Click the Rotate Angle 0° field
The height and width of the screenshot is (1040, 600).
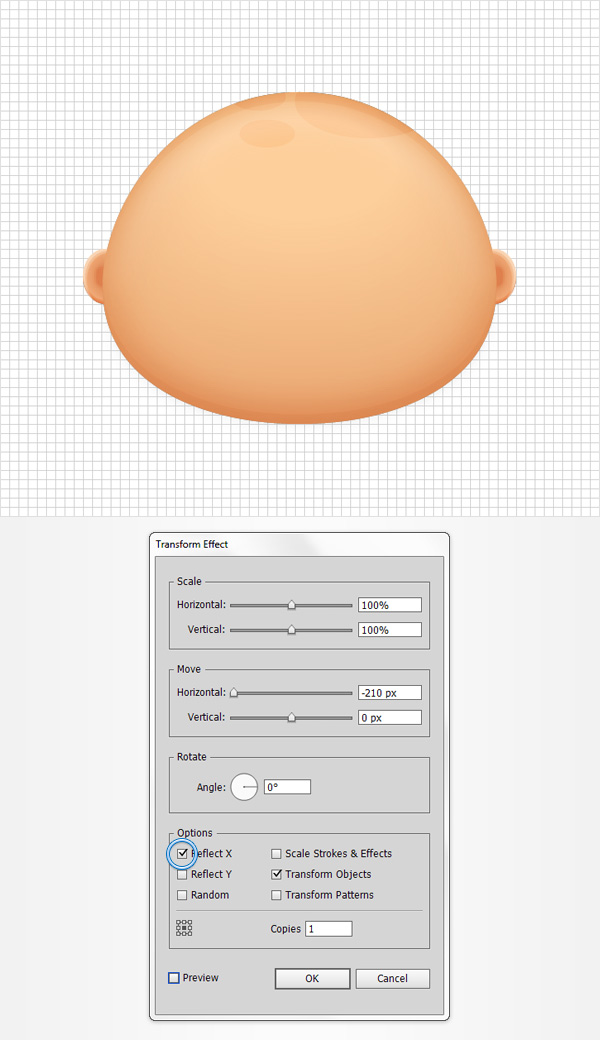tap(287, 787)
